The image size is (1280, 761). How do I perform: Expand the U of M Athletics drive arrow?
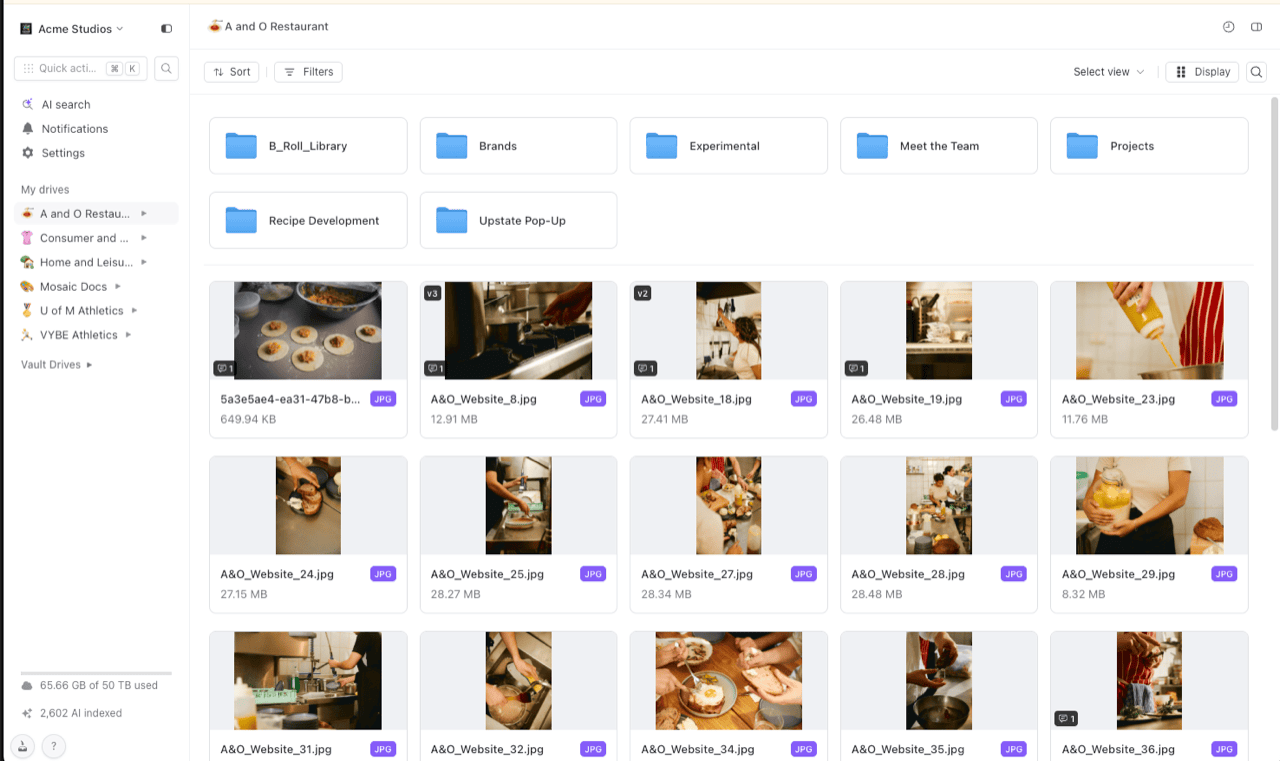pyautogui.click(x=134, y=311)
